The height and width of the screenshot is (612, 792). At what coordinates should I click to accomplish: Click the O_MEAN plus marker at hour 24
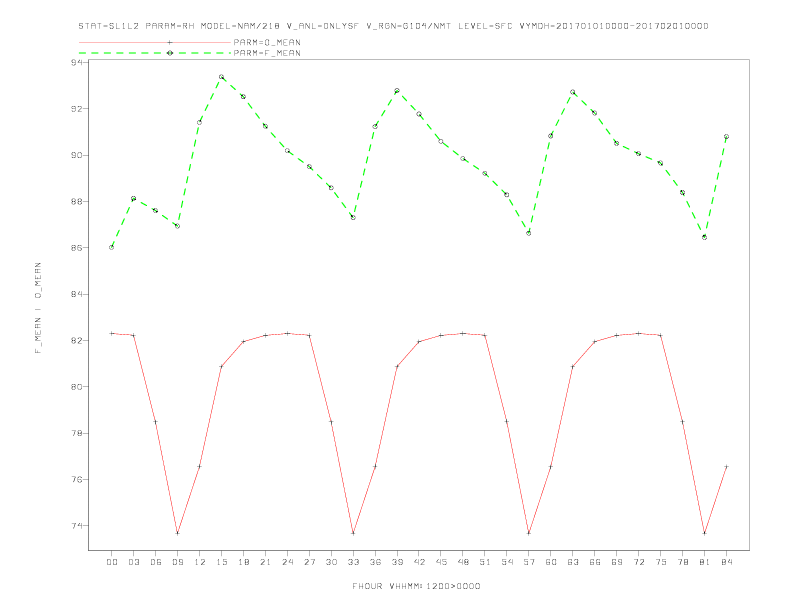[287, 333]
